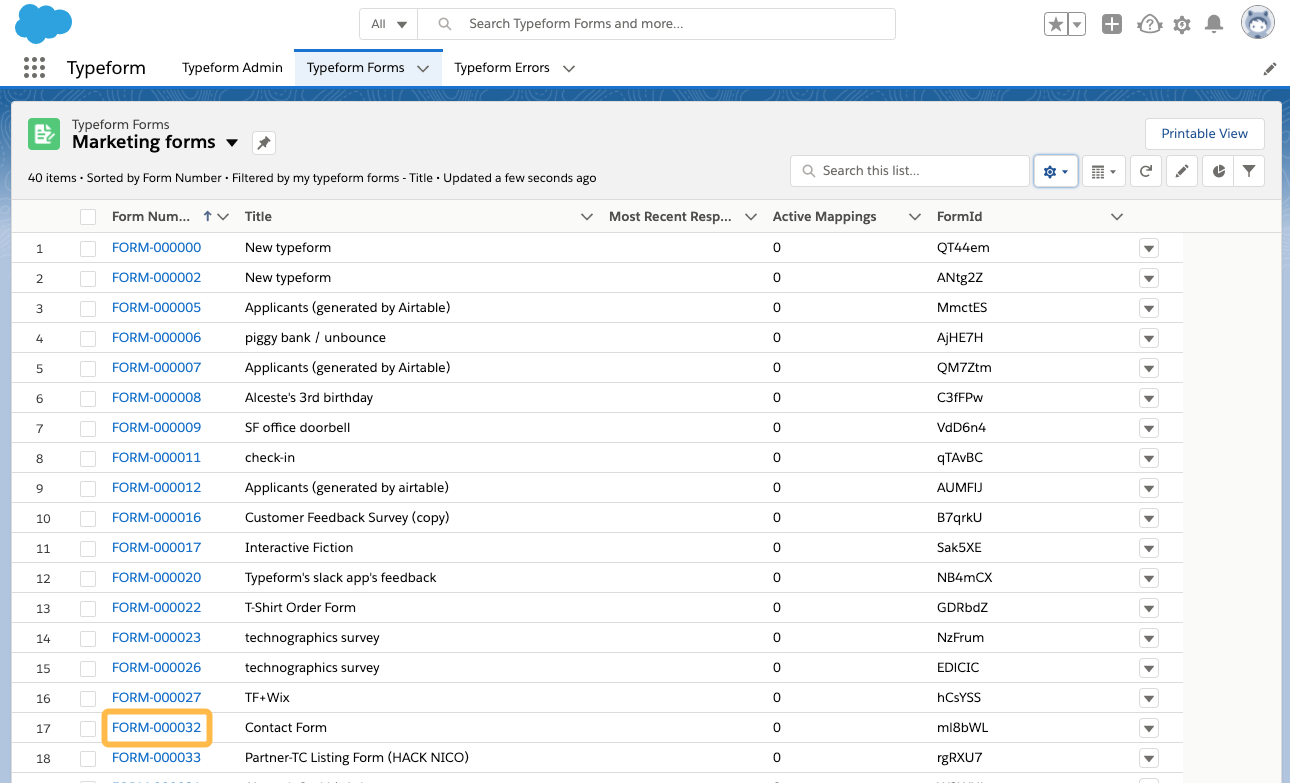Pin the Marketing forms list view

coord(264,143)
